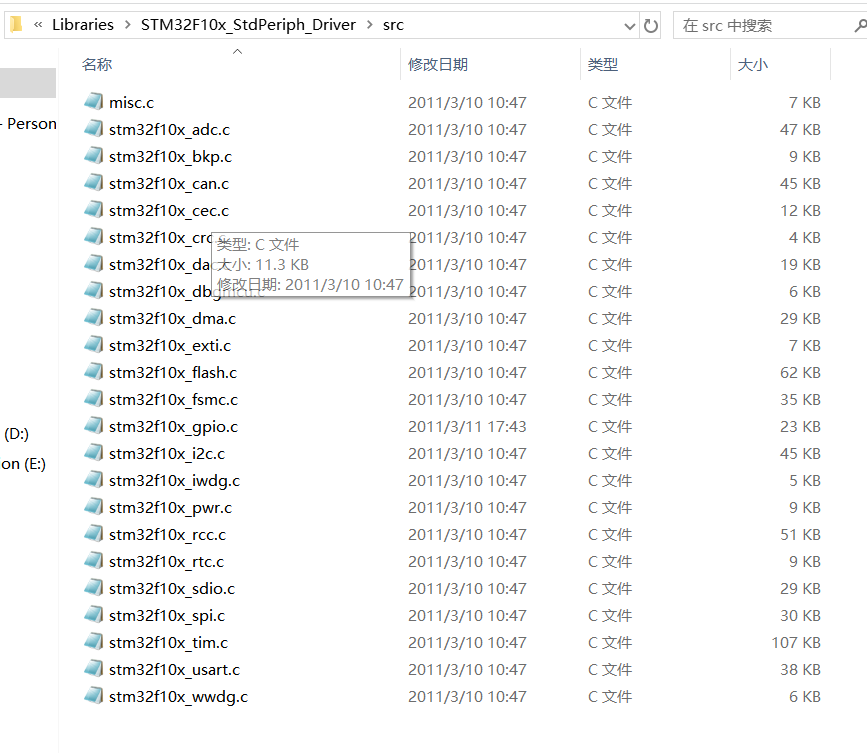Viewport: 867px width, 753px height.
Task: Expand hidden path via double chevron
Action: 38,25
